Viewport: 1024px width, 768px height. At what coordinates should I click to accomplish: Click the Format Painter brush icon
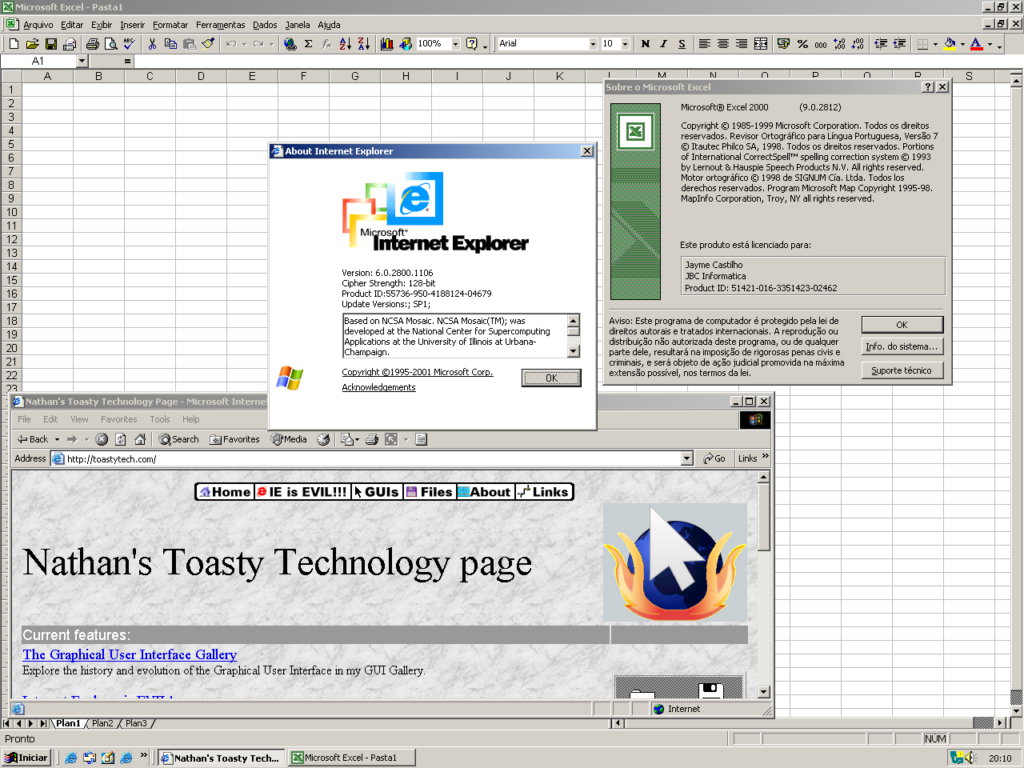point(208,44)
